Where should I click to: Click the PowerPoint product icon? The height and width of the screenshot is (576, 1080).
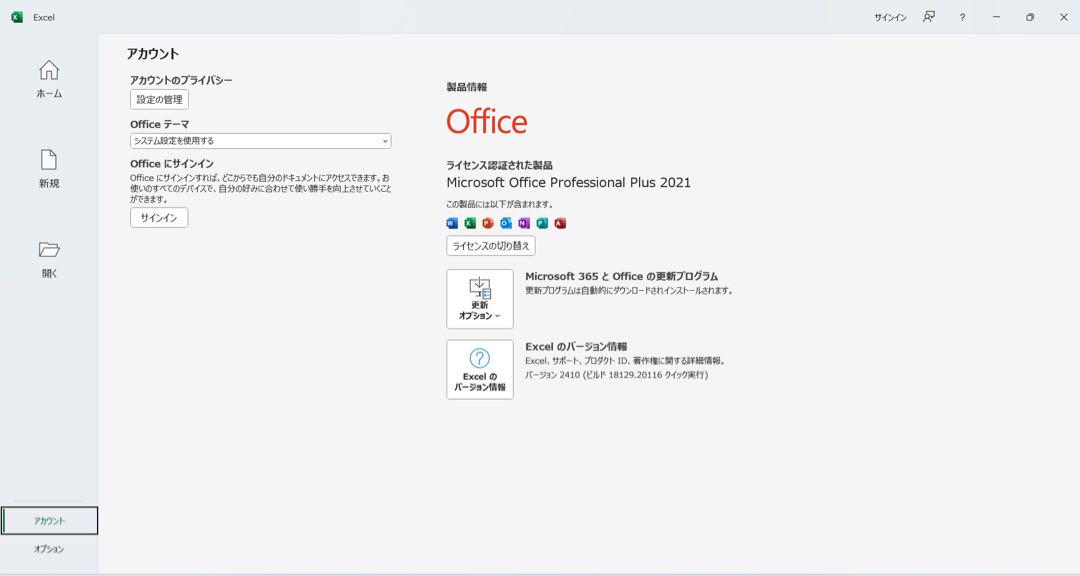coord(488,223)
